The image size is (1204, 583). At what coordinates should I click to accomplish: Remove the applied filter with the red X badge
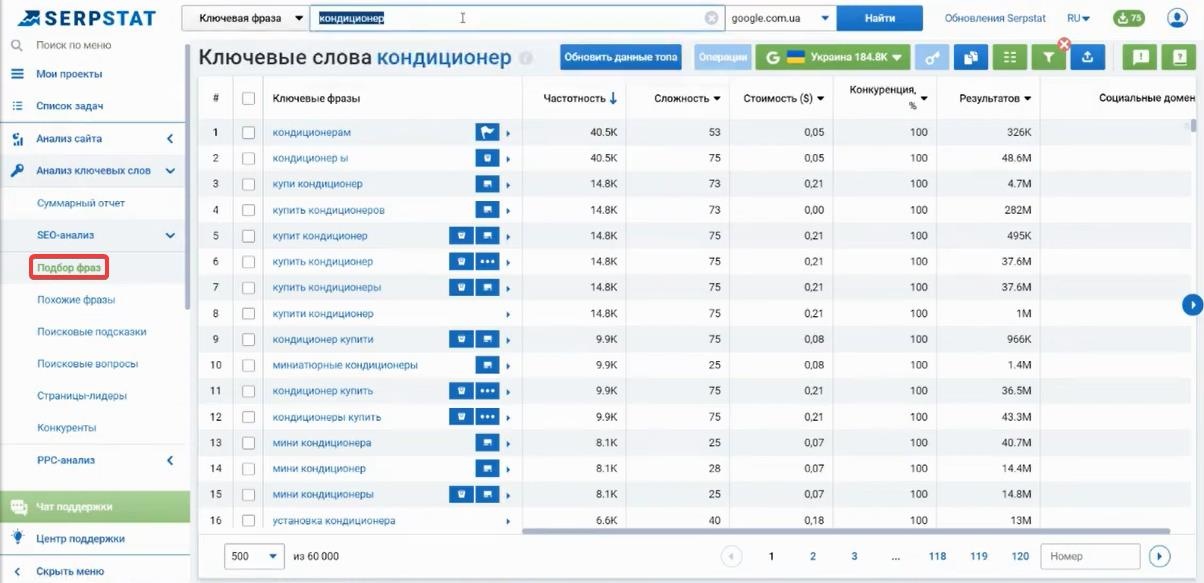(x=1064, y=44)
